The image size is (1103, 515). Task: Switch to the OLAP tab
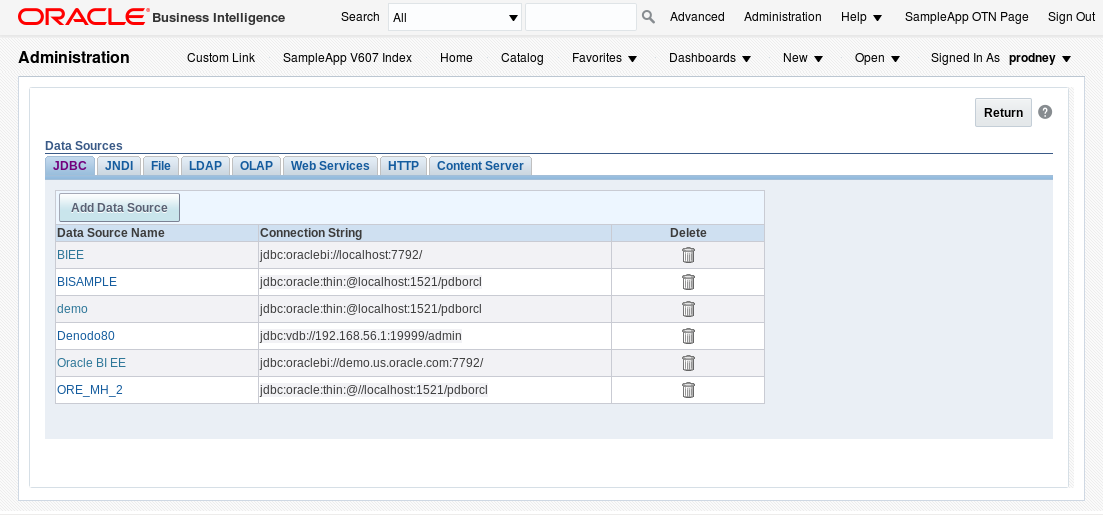tap(257, 166)
